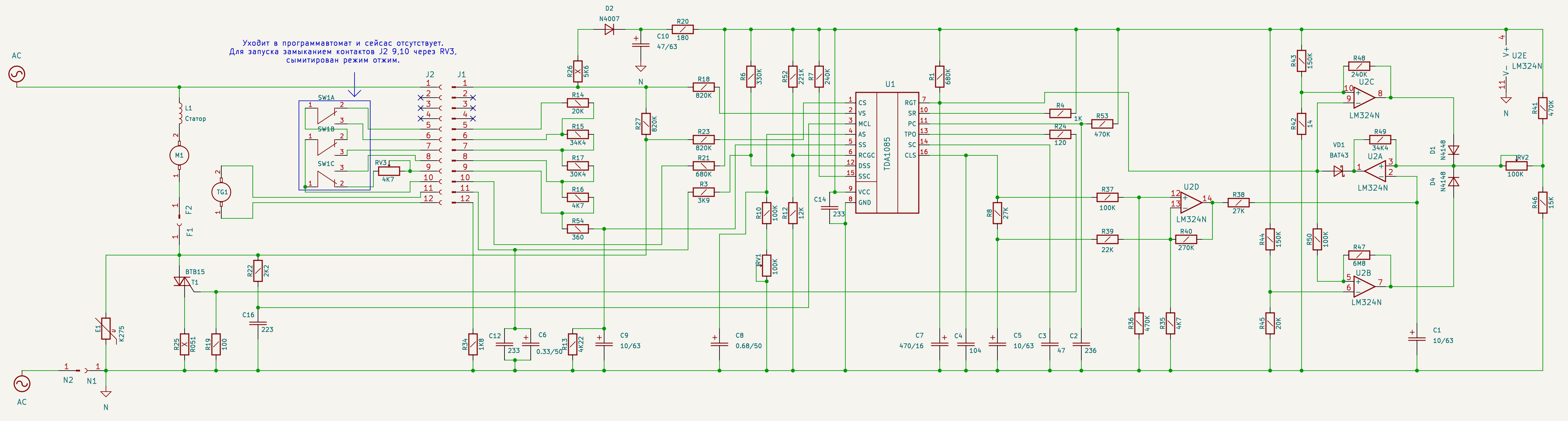
Task: Select the D1 N4148 diode
Action: [x=1454, y=150]
